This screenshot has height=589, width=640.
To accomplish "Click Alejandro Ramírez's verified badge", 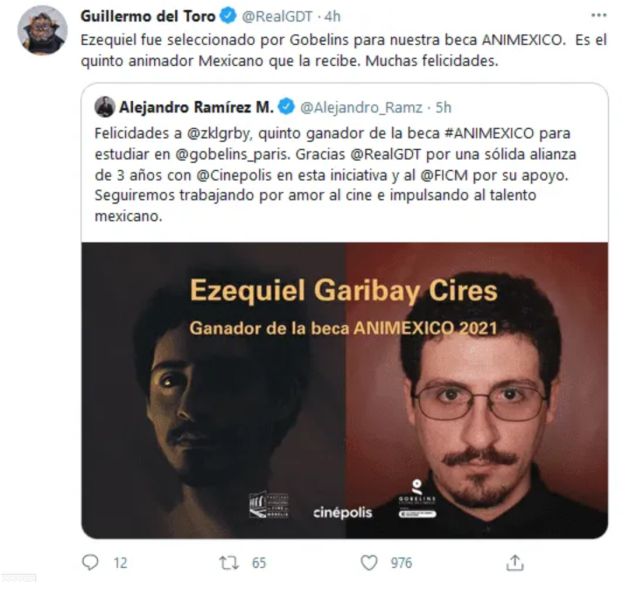I will (x=286, y=107).
